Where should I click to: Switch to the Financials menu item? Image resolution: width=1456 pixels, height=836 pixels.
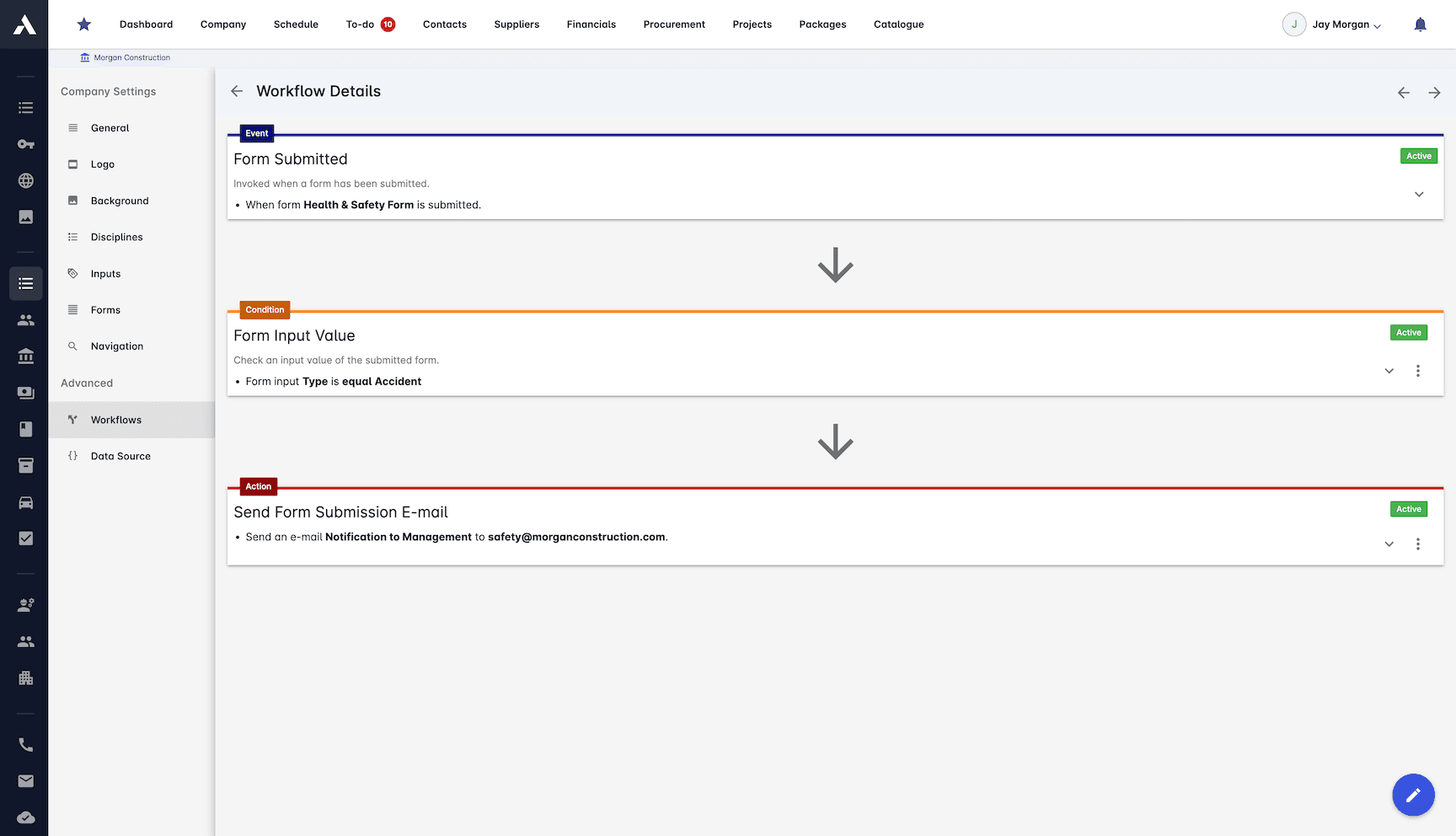tap(591, 24)
